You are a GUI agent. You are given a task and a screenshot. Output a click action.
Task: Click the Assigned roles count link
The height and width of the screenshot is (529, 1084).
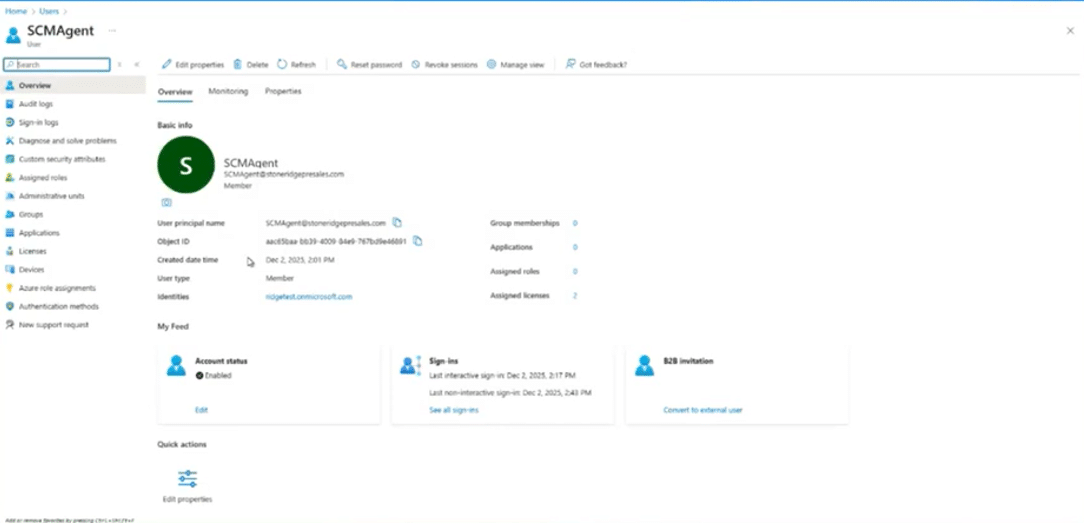pos(575,271)
